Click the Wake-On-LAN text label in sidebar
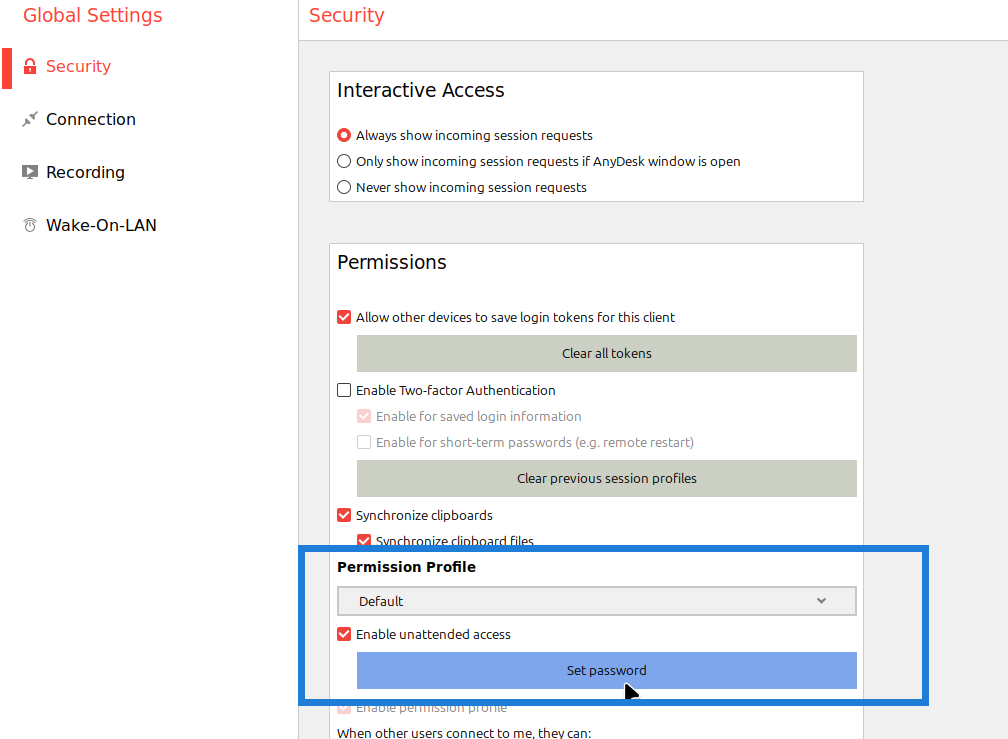1008x739 pixels. click(x=101, y=226)
